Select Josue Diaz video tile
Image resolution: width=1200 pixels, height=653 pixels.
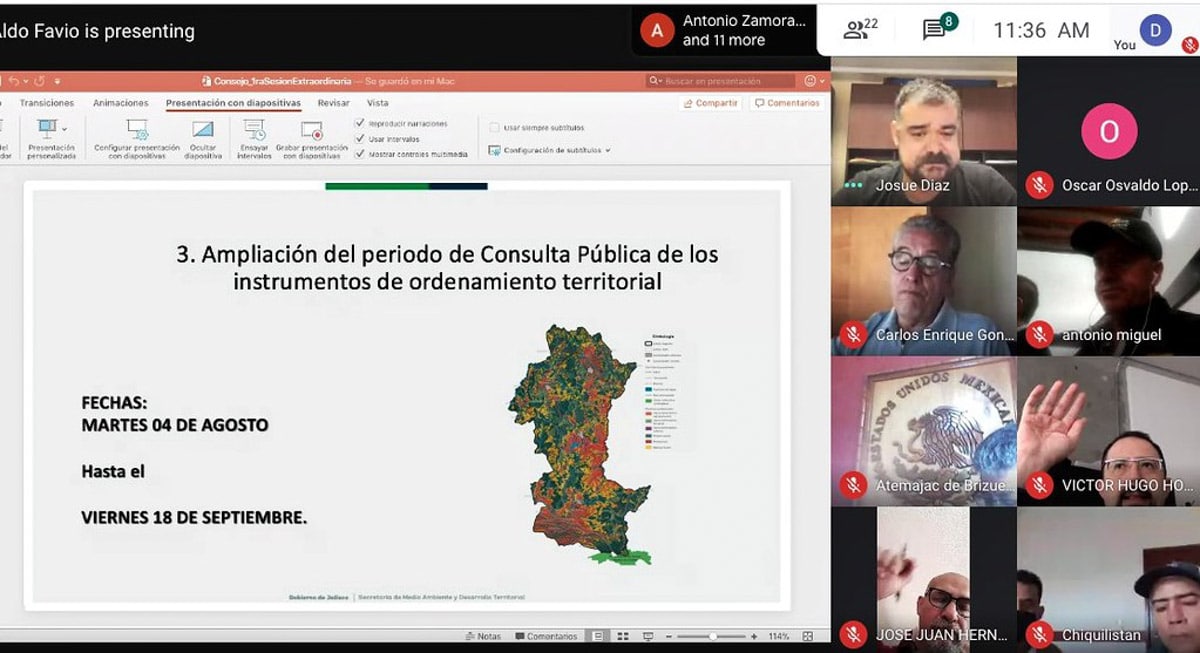click(x=923, y=131)
